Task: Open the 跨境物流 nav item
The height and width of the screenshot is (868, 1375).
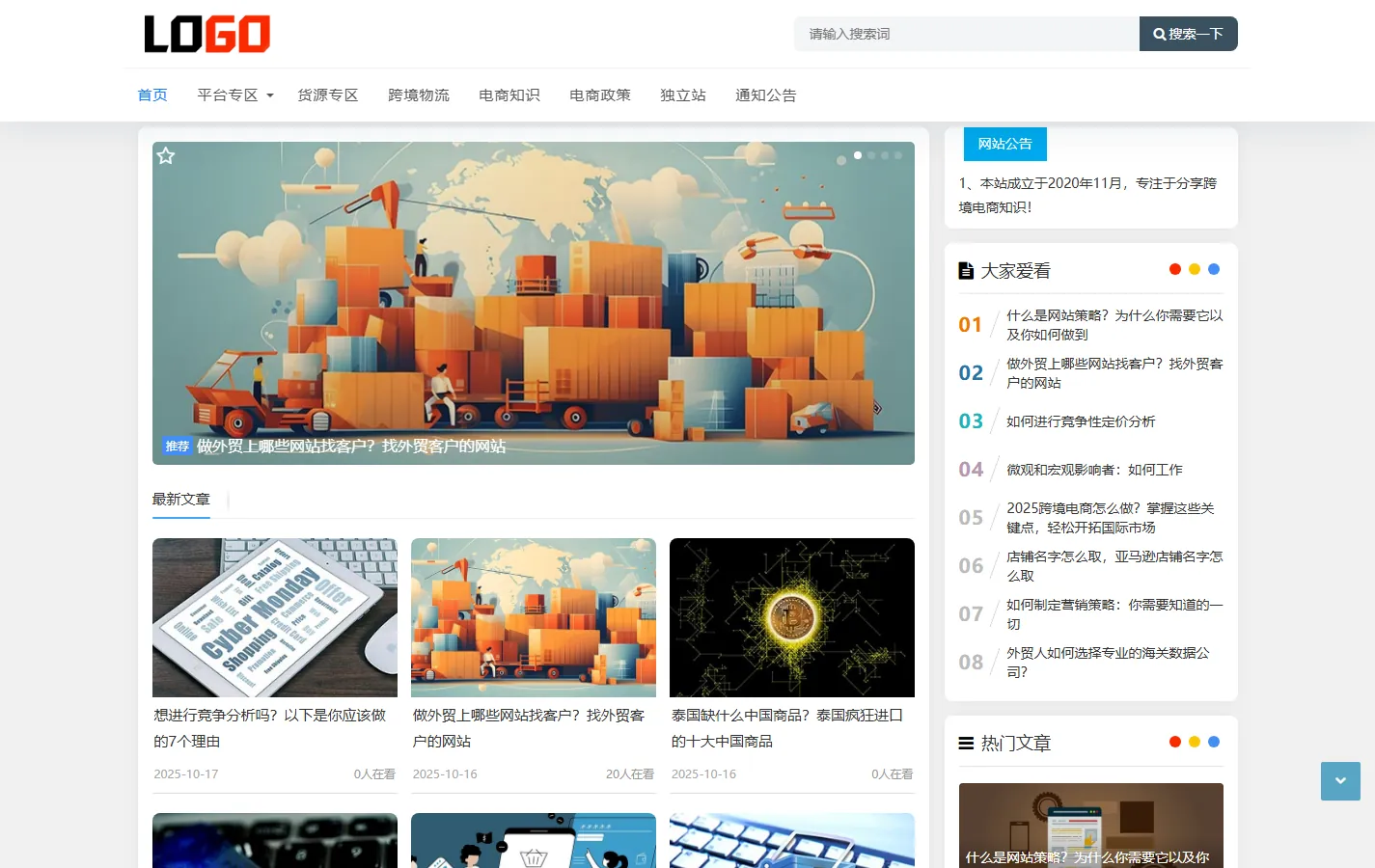Action: click(419, 95)
